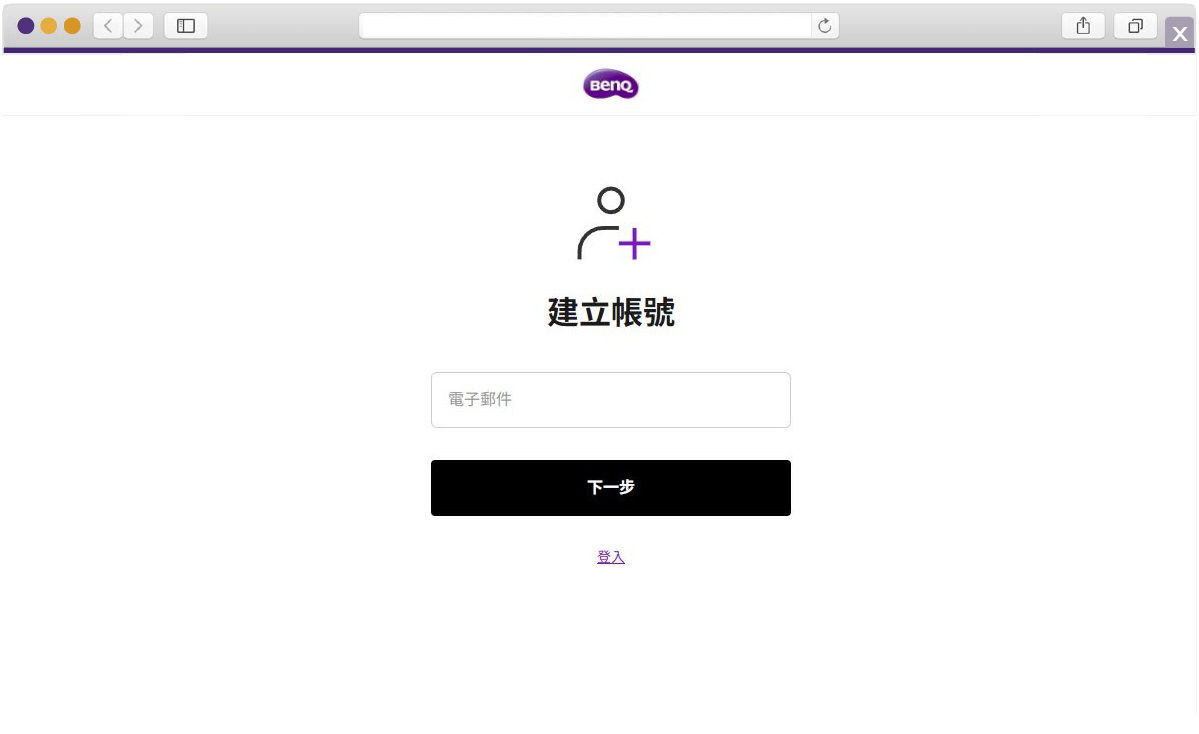Viewport: 1199px width, 734px height.
Task: Go back using the left arrow button
Action: [108, 26]
